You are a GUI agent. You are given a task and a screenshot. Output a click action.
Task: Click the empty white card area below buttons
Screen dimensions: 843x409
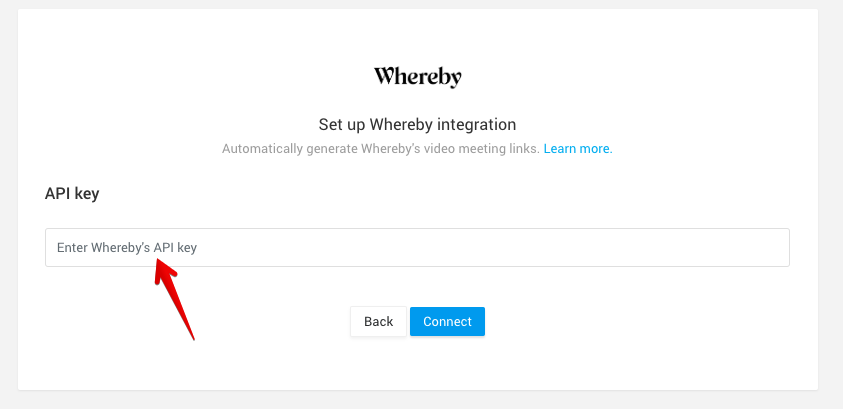pyautogui.click(x=418, y=364)
